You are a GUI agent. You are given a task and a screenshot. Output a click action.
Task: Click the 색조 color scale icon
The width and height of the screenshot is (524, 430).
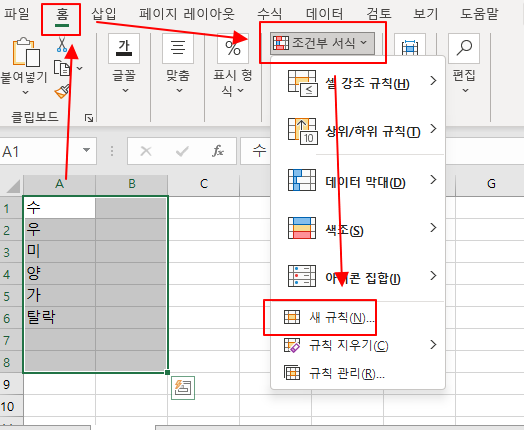302,228
